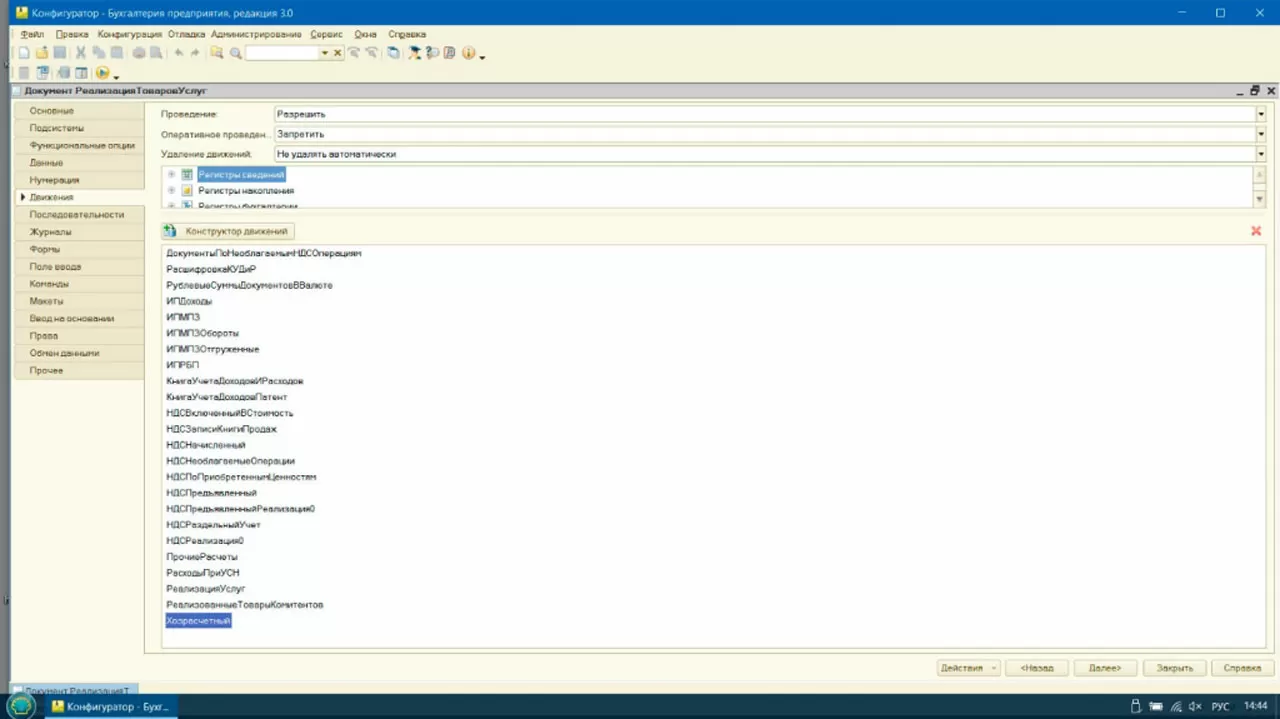Click the red X delete register icon
This screenshot has width=1280, height=719.
point(1256,231)
